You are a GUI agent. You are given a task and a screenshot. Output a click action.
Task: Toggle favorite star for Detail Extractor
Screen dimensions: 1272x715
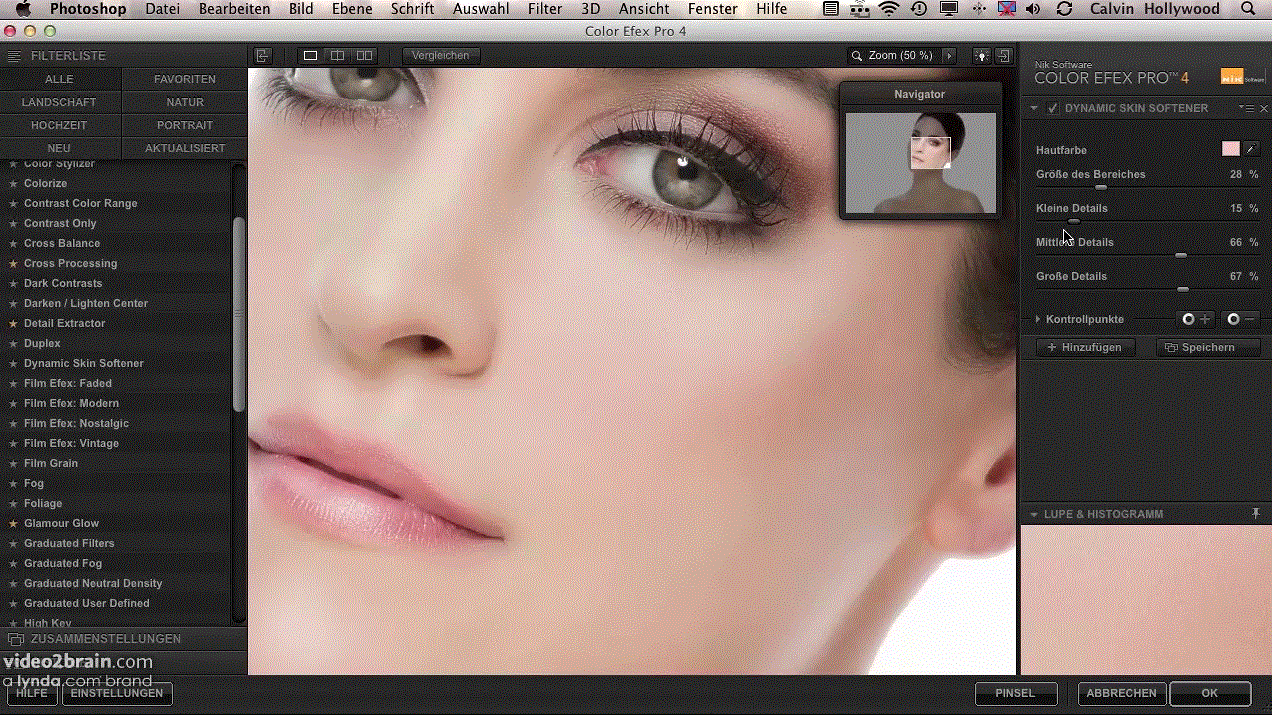click(x=14, y=323)
